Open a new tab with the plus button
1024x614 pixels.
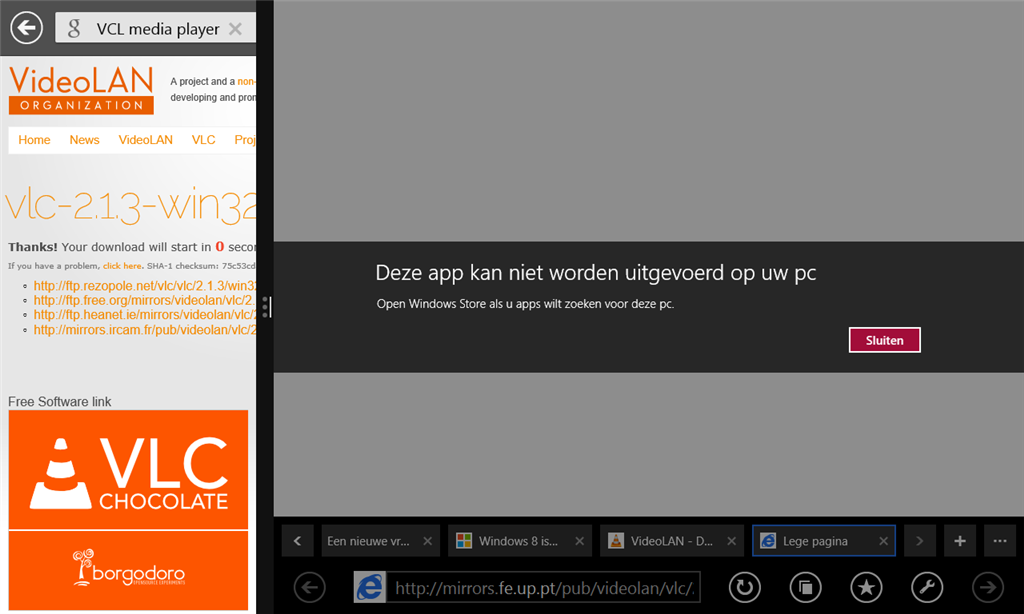960,541
